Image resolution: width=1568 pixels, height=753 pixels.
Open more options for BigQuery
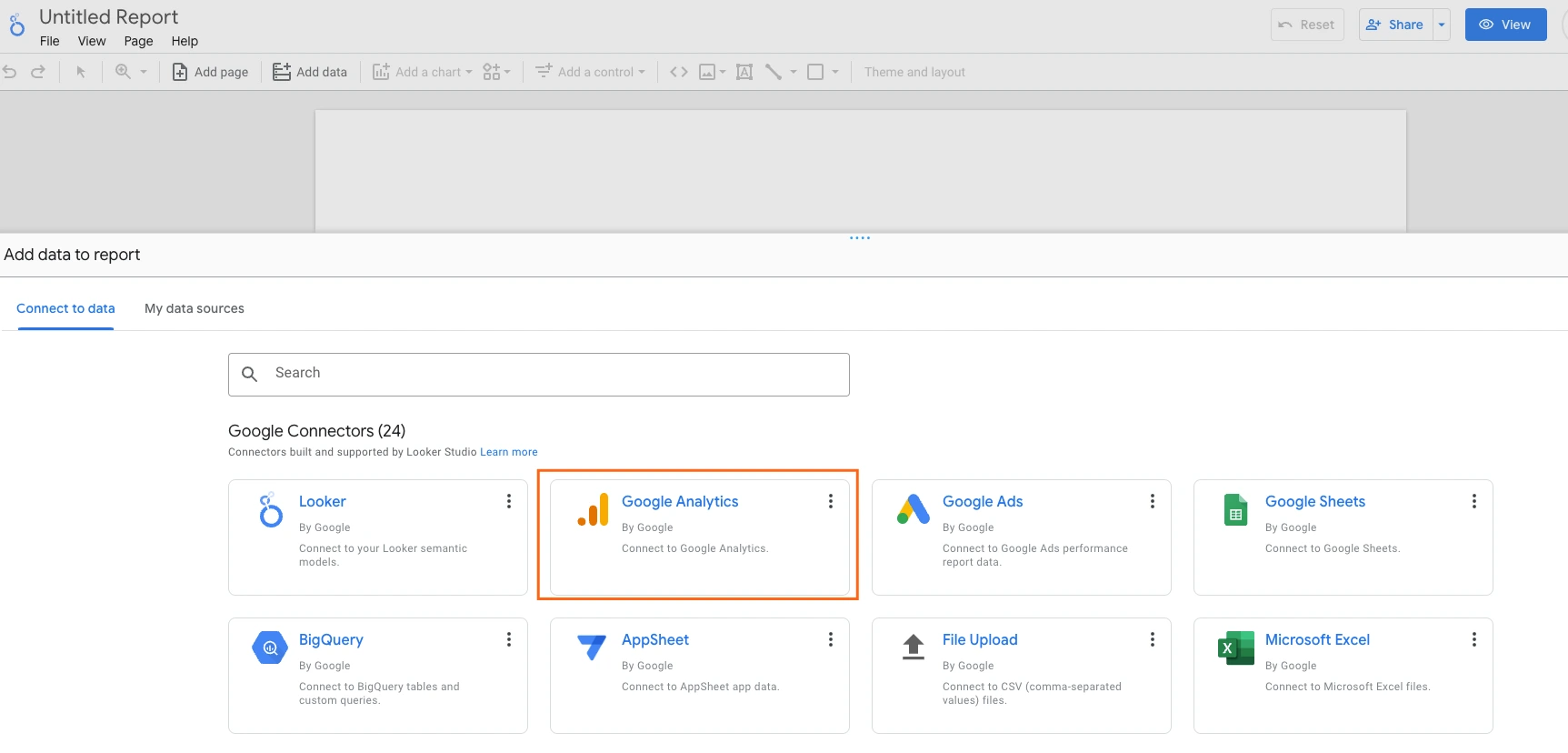pos(509,639)
